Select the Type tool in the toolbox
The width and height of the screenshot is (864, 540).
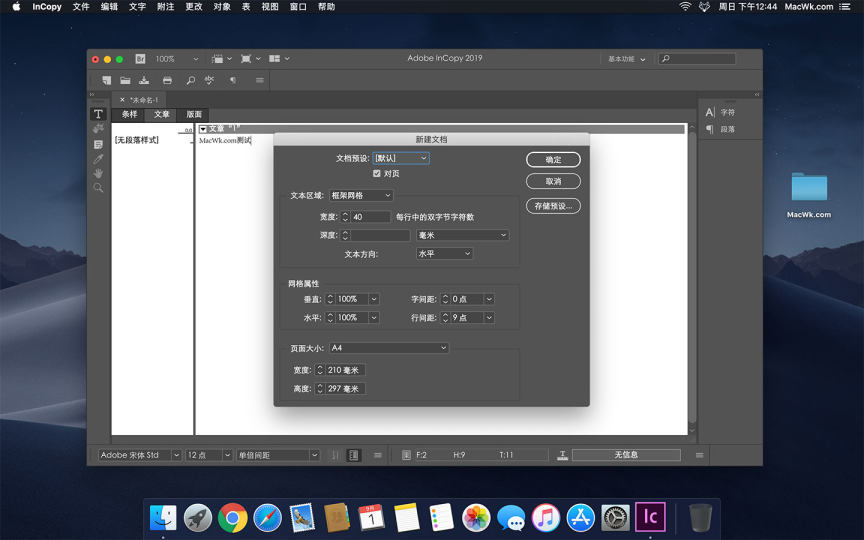tap(98, 114)
